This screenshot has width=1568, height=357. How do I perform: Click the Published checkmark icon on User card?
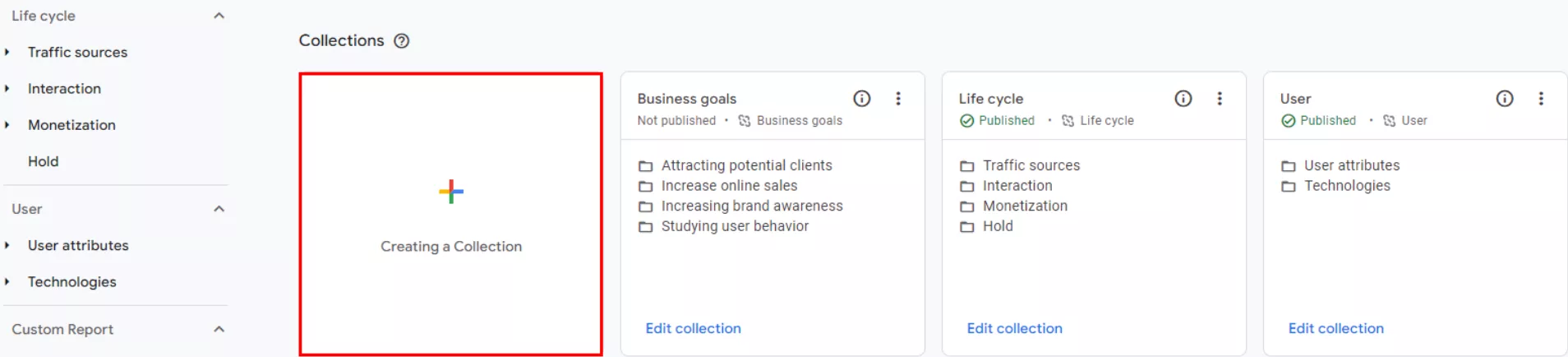[1288, 121]
